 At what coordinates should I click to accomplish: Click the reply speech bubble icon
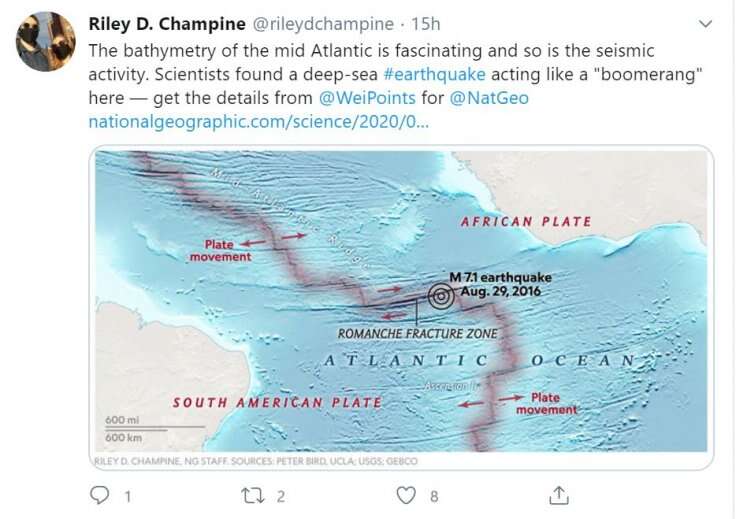tap(100, 495)
